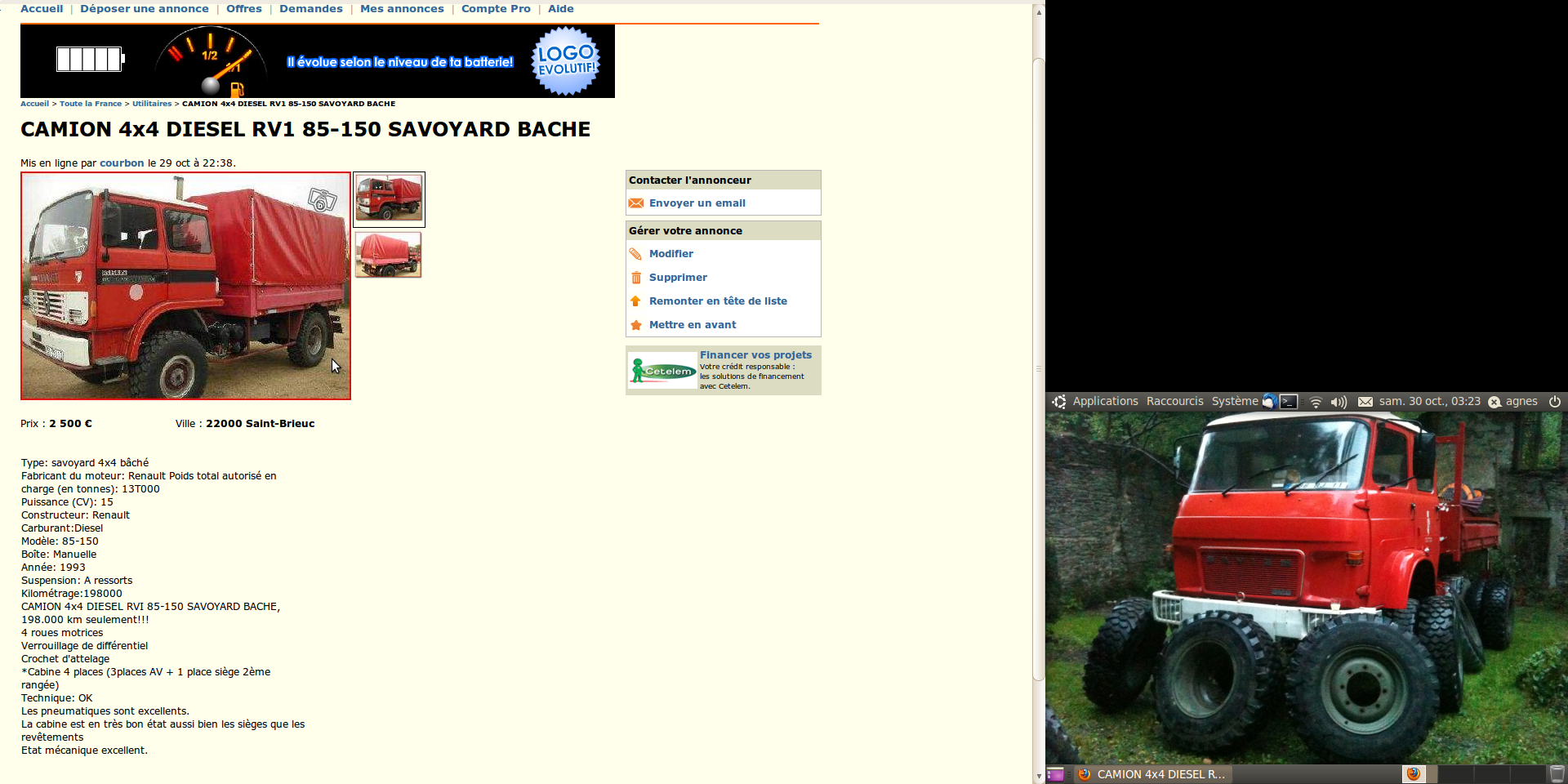This screenshot has width=1568, height=784.
Task: Click the browser vertical scrollbar
Action: click(x=1039, y=367)
